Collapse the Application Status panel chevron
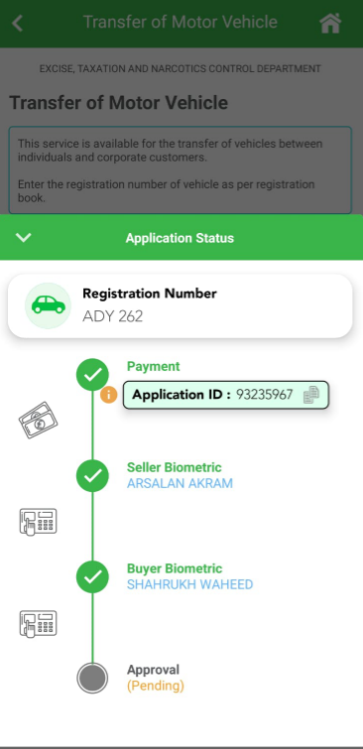 23,237
